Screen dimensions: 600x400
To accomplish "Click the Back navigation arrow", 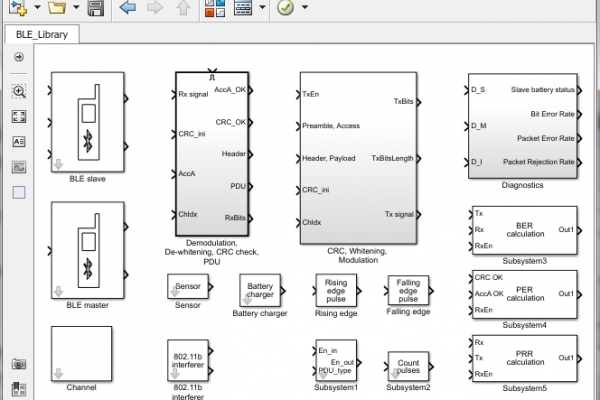I will pyautogui.click(x=127, y=9).
